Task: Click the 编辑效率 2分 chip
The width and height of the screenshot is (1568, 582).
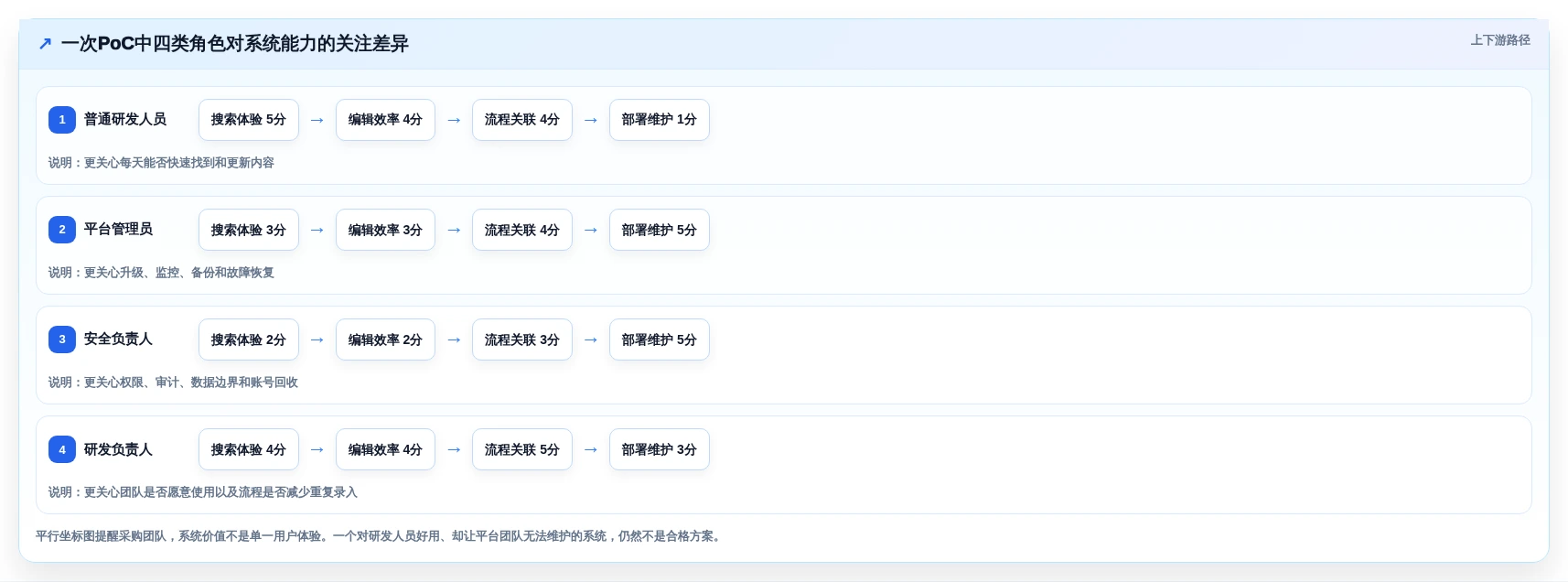Action: 385,339
